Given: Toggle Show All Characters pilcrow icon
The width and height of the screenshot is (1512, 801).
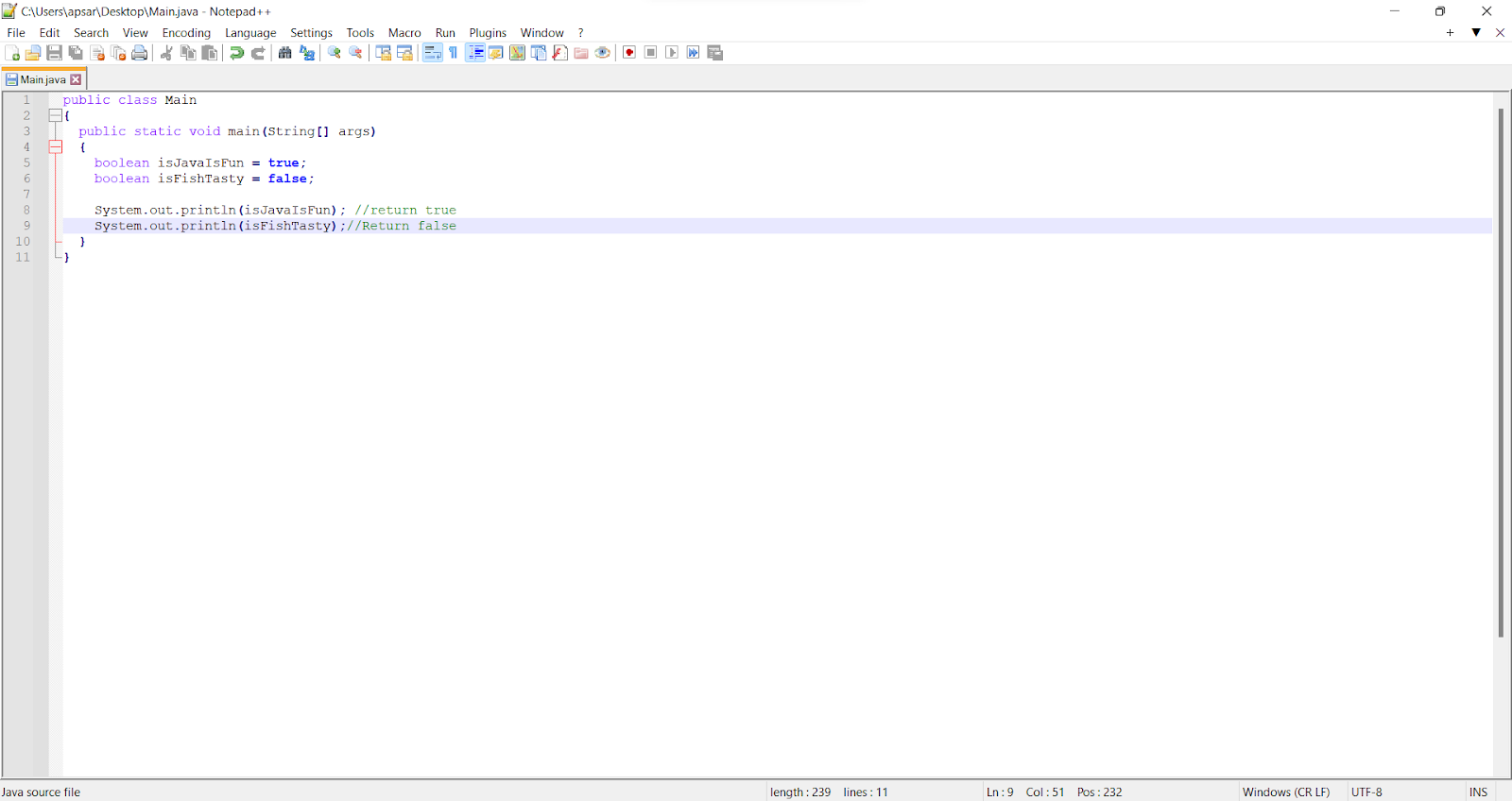Looking at the screenshot, I should coord(453,53).
